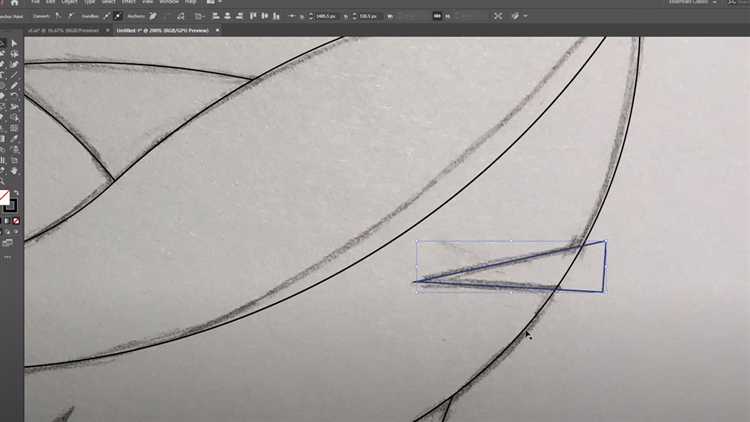Screen dimensions: 750x422
Task: Select the Direct Selection tool
Action: point(14,44)
